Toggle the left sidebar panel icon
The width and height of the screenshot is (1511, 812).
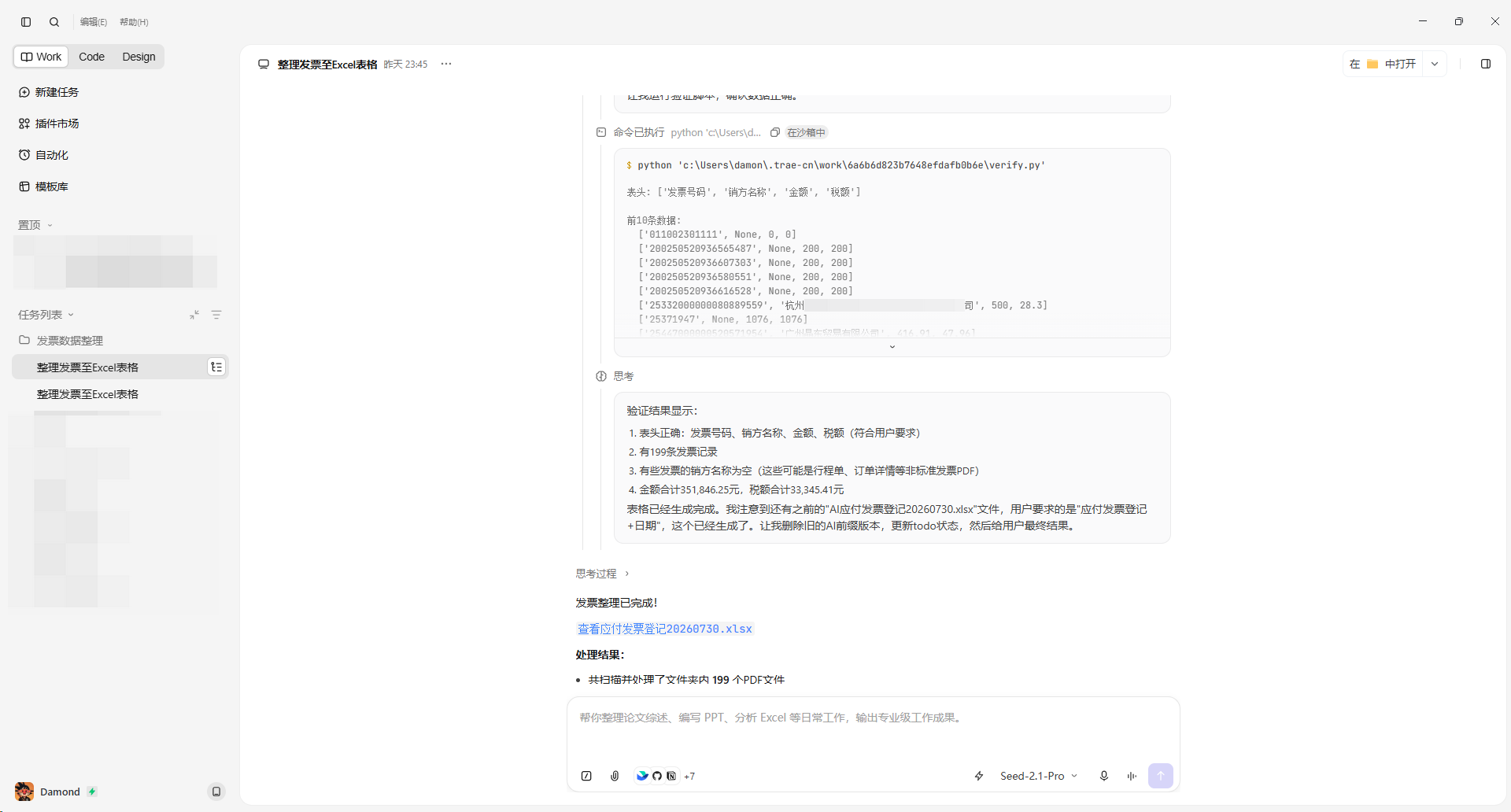pyautogui.click(x=26, y=22)
